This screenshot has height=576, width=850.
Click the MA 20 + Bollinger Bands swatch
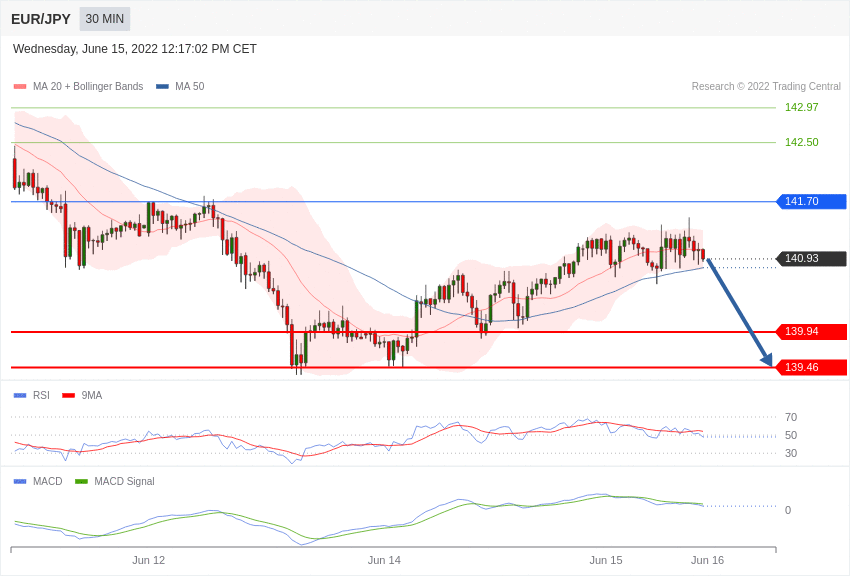(20, 87)
